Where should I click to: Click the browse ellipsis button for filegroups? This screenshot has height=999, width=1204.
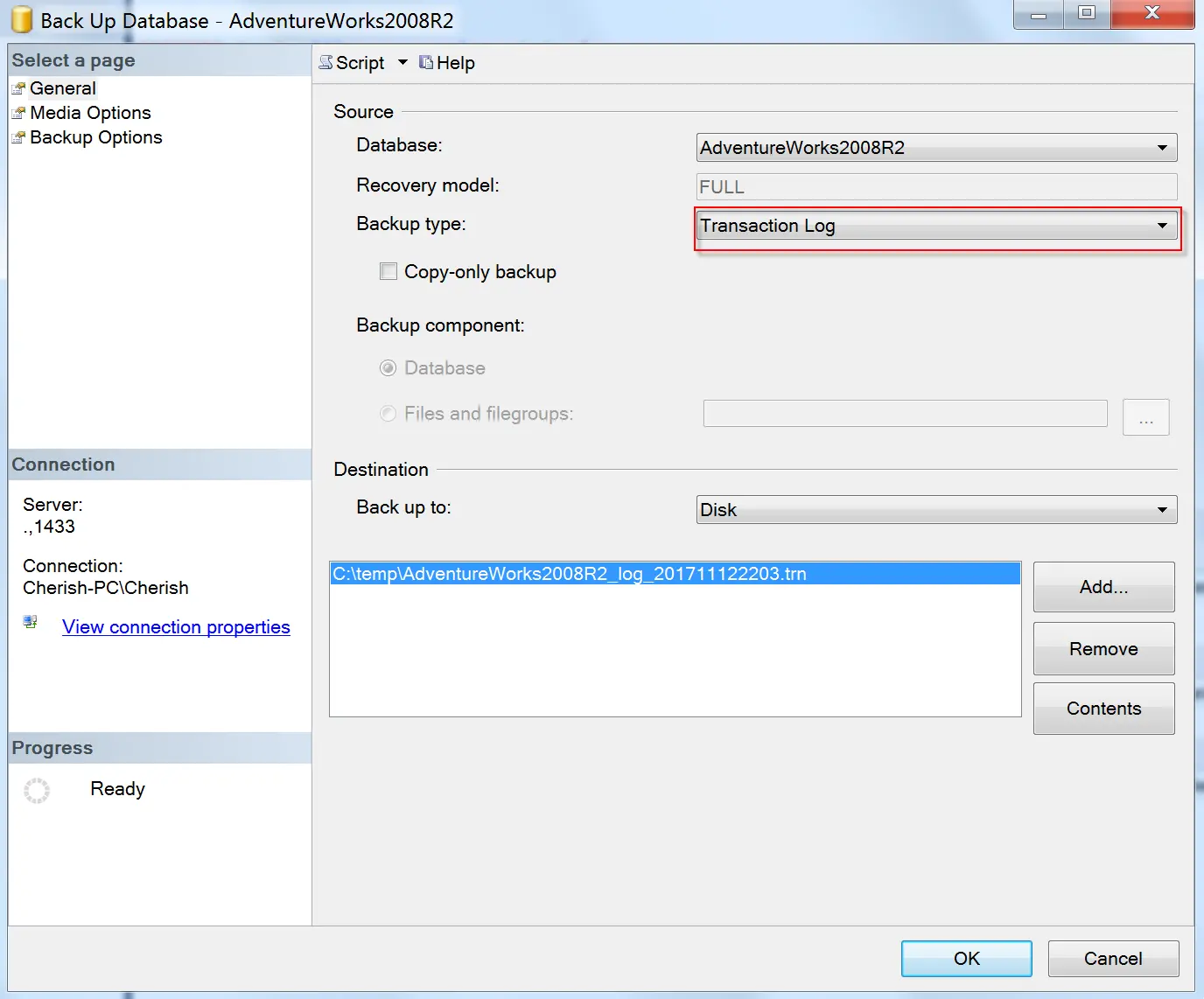coord(1146,417)
